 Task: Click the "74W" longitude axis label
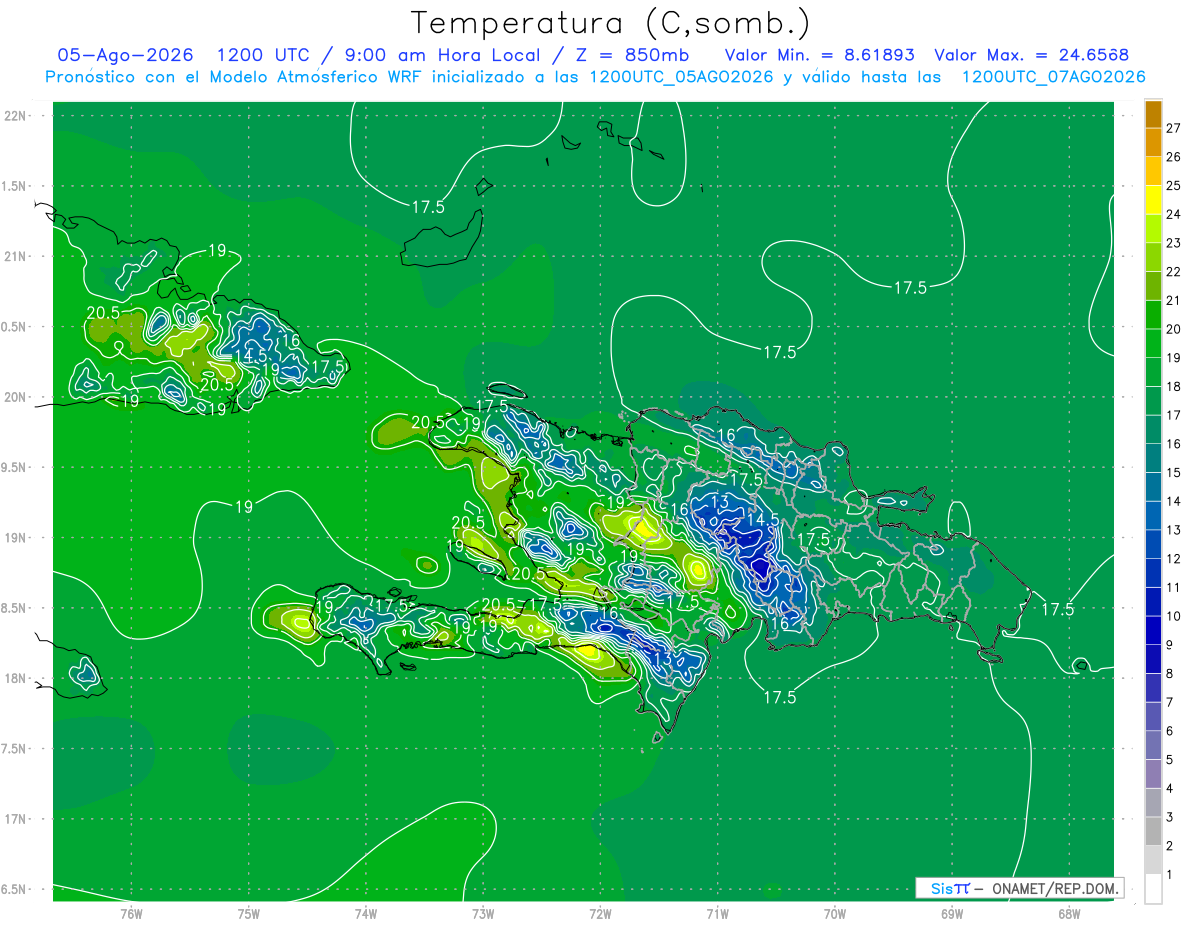[x=365, y=913]
